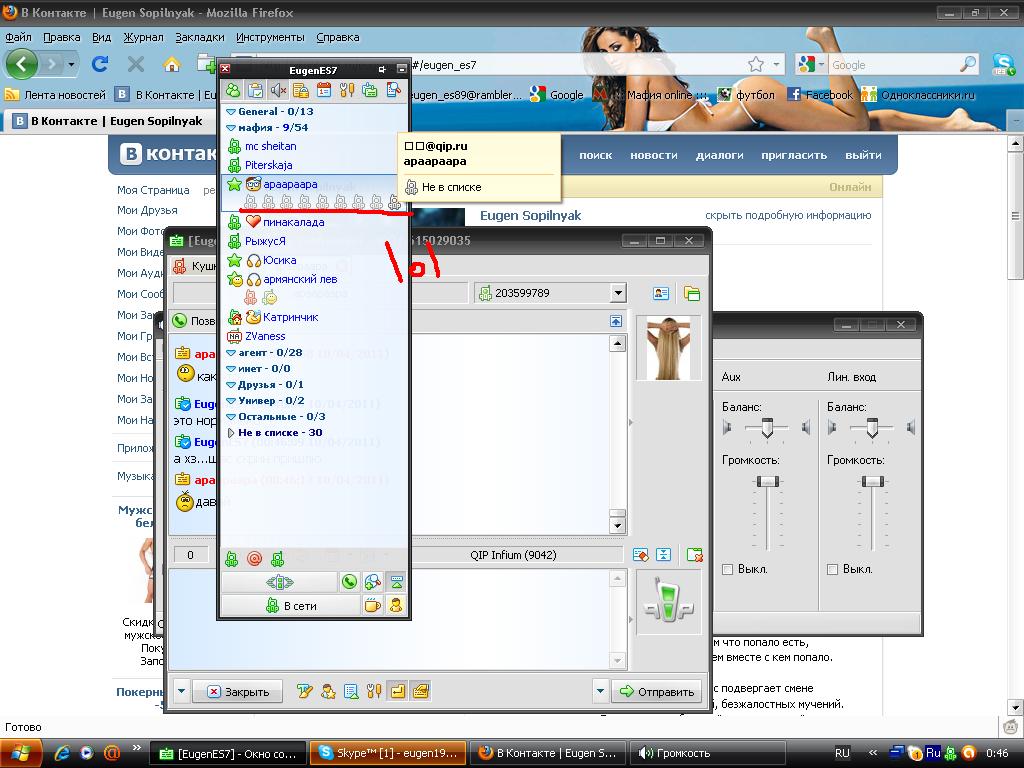Open the 203599789 account dropdown
Image resolution: width=1024 pixels, height=768 pixels.
[618, 293]
